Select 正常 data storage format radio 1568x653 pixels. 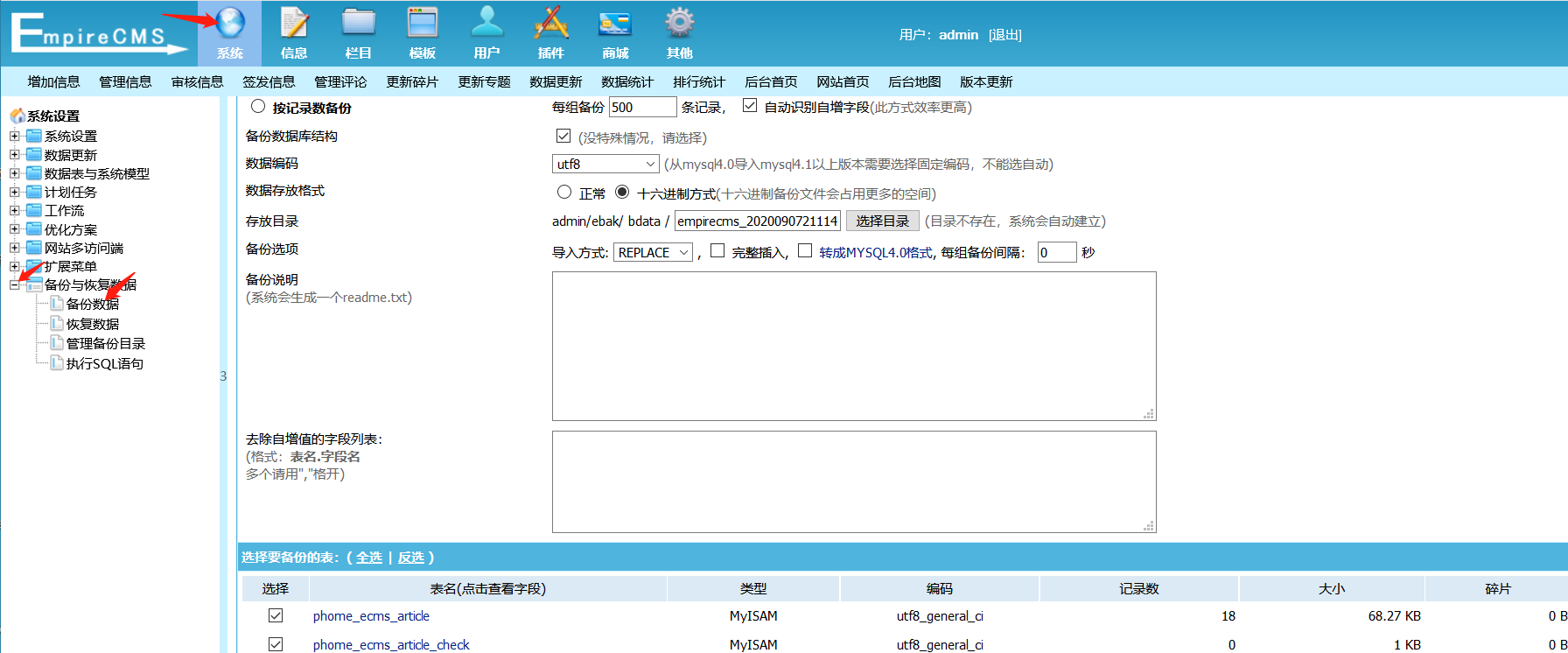point(564,193)
